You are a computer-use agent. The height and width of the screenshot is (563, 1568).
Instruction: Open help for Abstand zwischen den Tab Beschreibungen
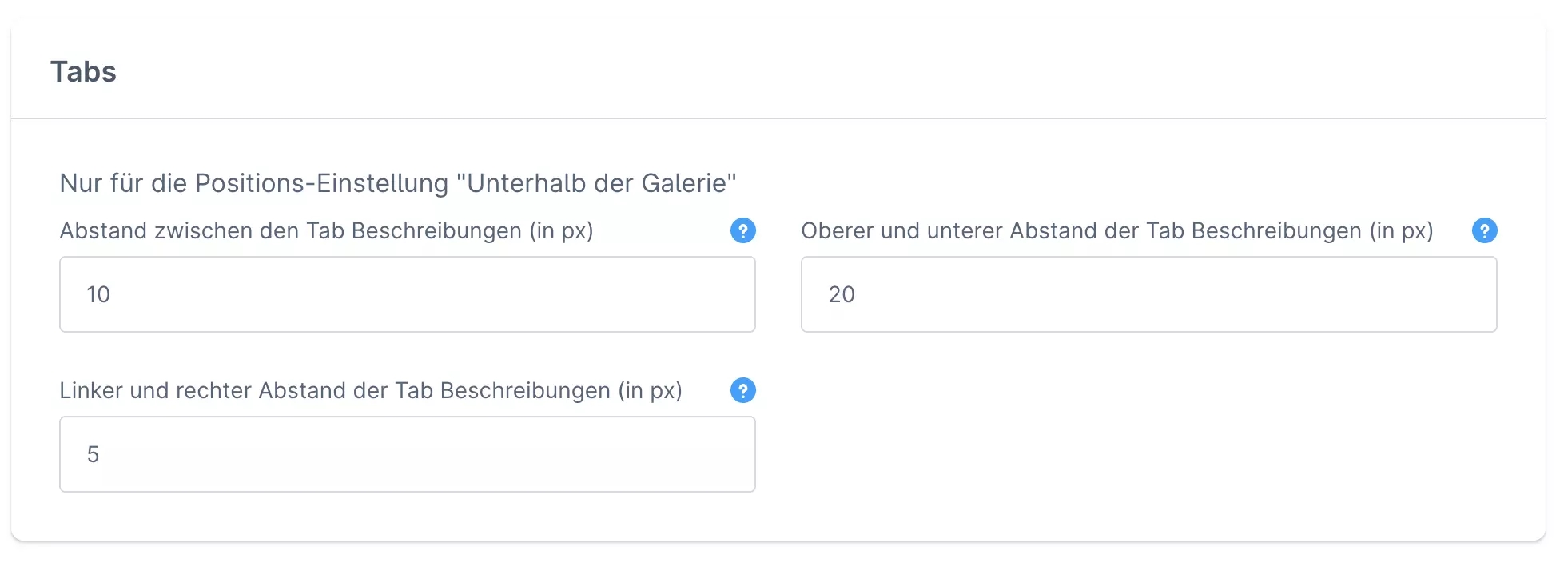point(742,231)
